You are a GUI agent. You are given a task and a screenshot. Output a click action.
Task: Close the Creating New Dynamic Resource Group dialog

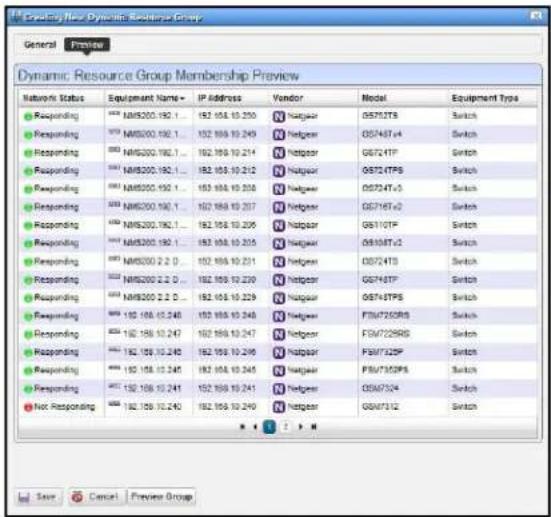[536, 16]
